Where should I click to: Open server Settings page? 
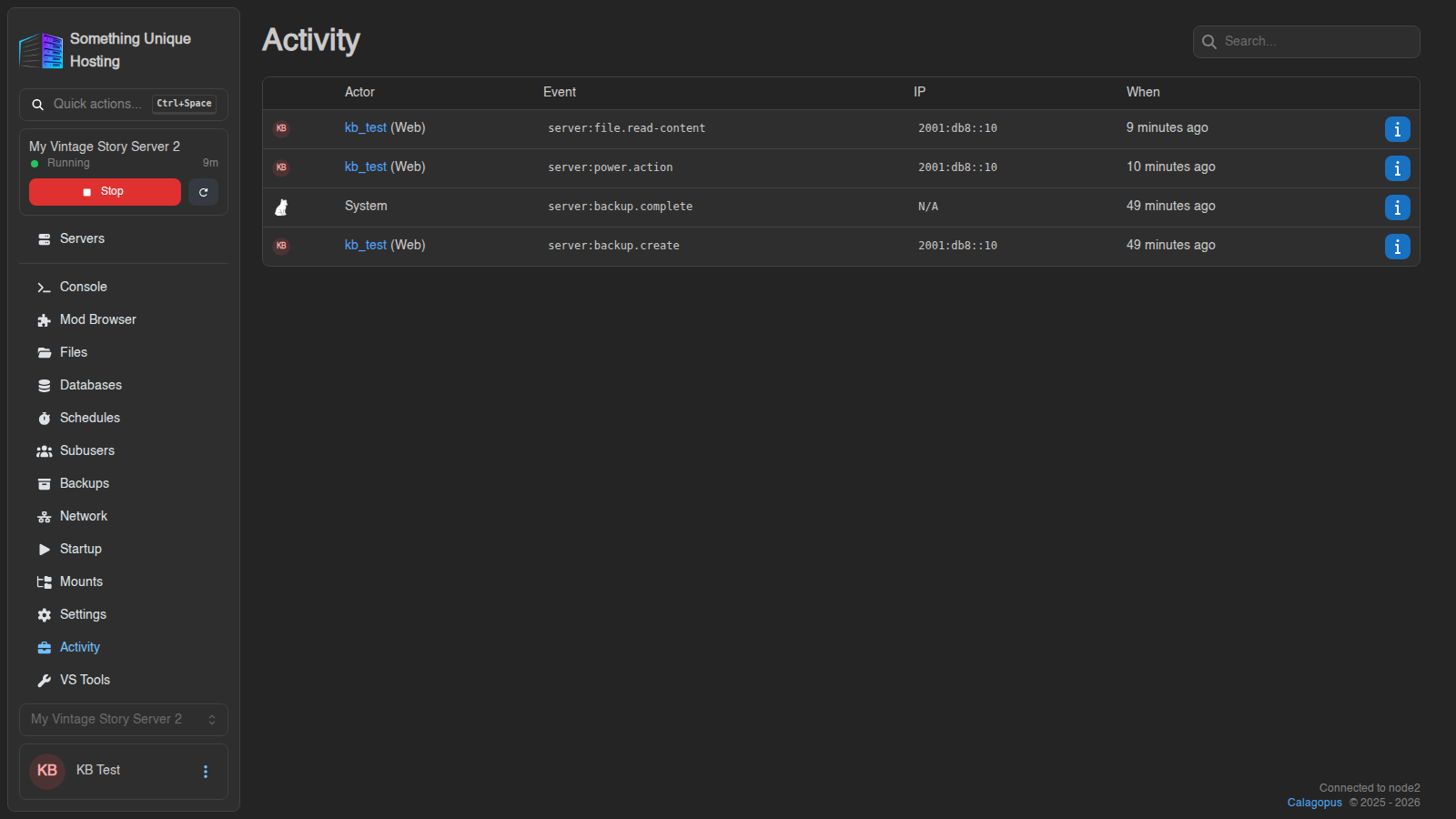click(x=124, y=615)
